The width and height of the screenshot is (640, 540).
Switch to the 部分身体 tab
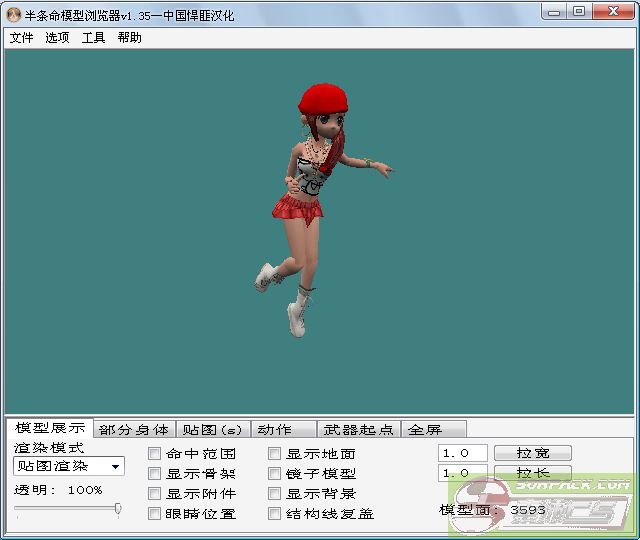(x=134, y=430)
